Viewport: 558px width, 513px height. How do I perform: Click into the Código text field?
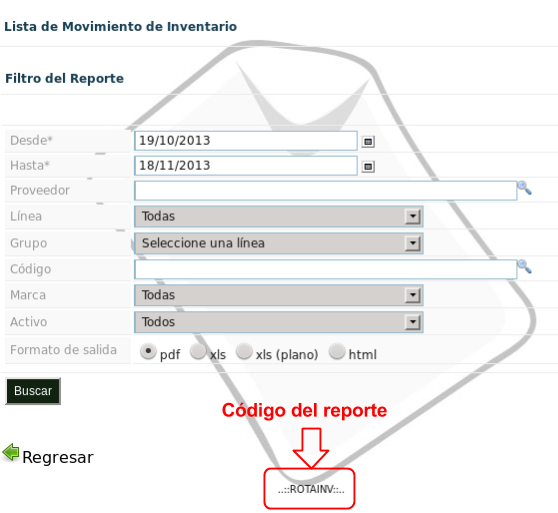click(326, 269)
